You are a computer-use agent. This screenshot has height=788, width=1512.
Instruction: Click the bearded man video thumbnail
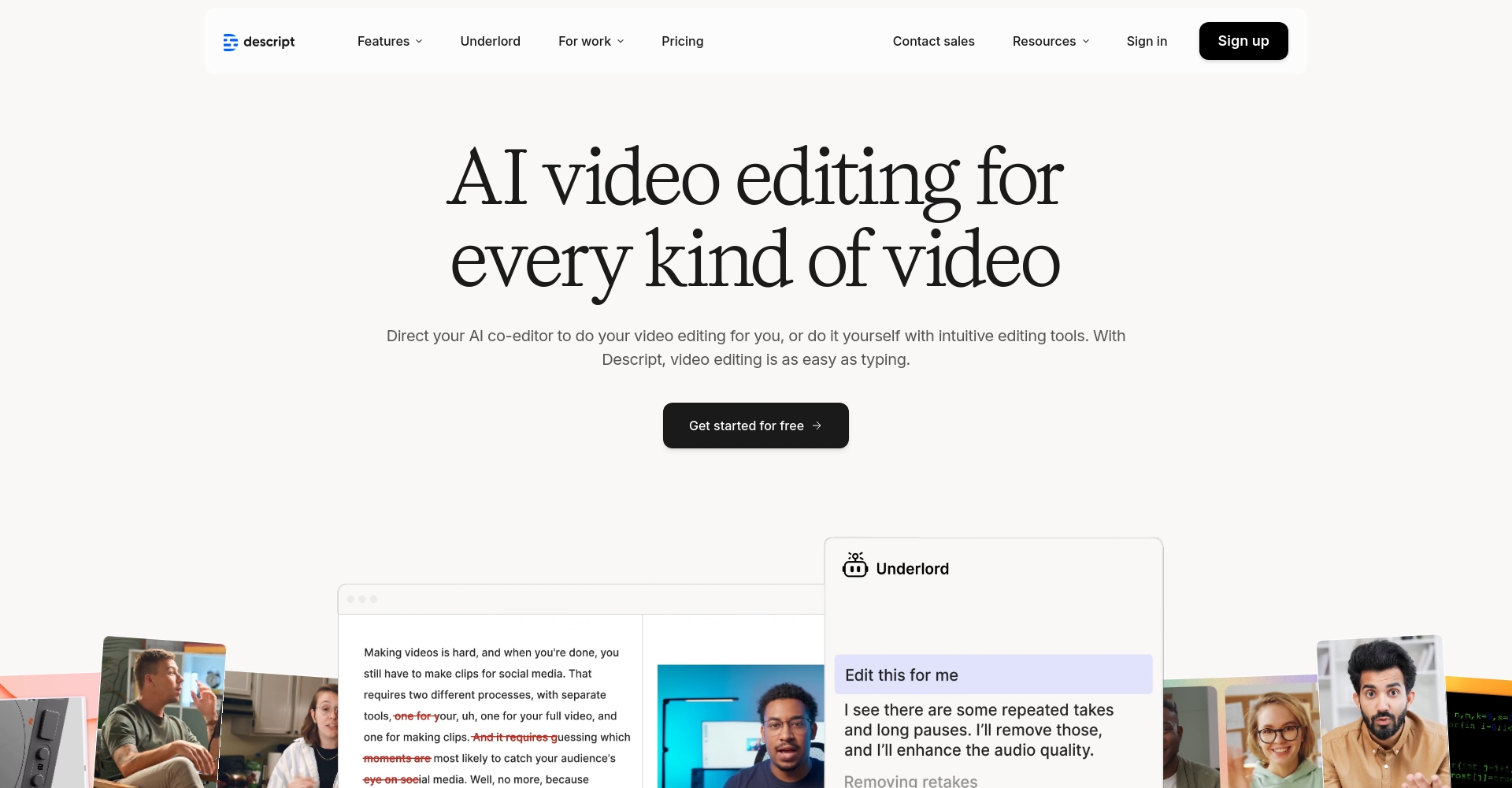[x=1383, y=713]
